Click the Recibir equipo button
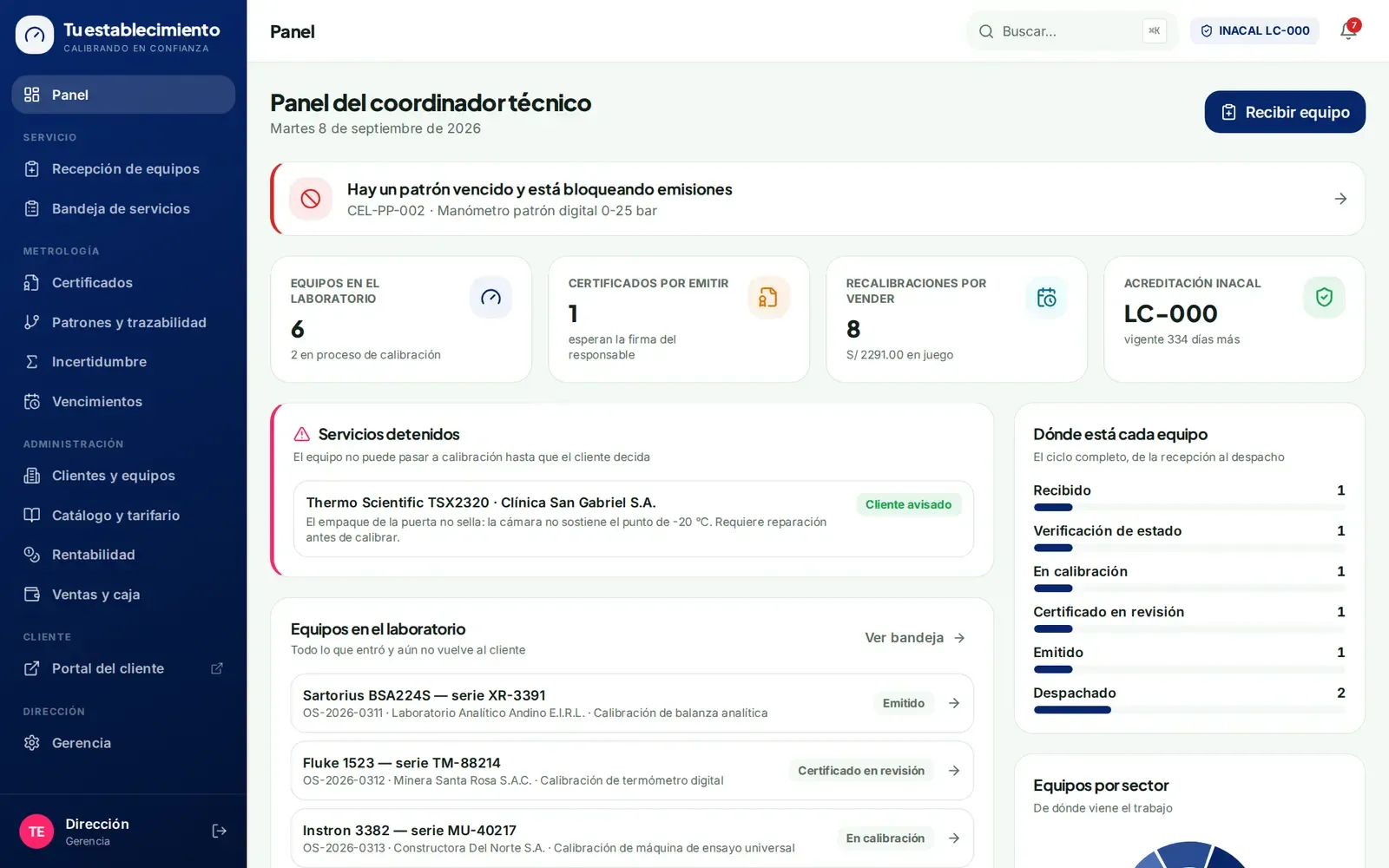The width and height of the screenshot is (1389, 868). click(x=1285, y=112)
